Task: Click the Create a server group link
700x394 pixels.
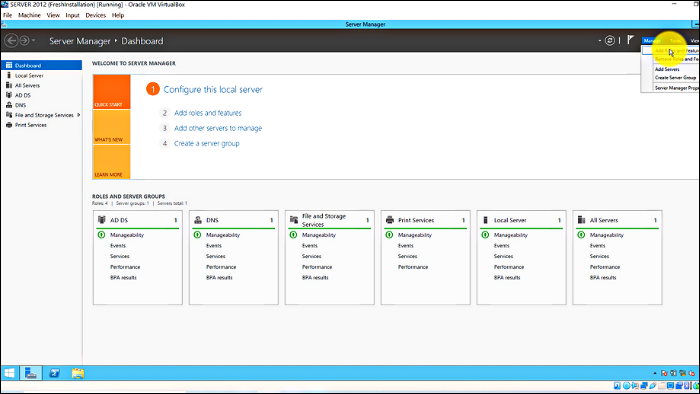Action: (207, 143)
